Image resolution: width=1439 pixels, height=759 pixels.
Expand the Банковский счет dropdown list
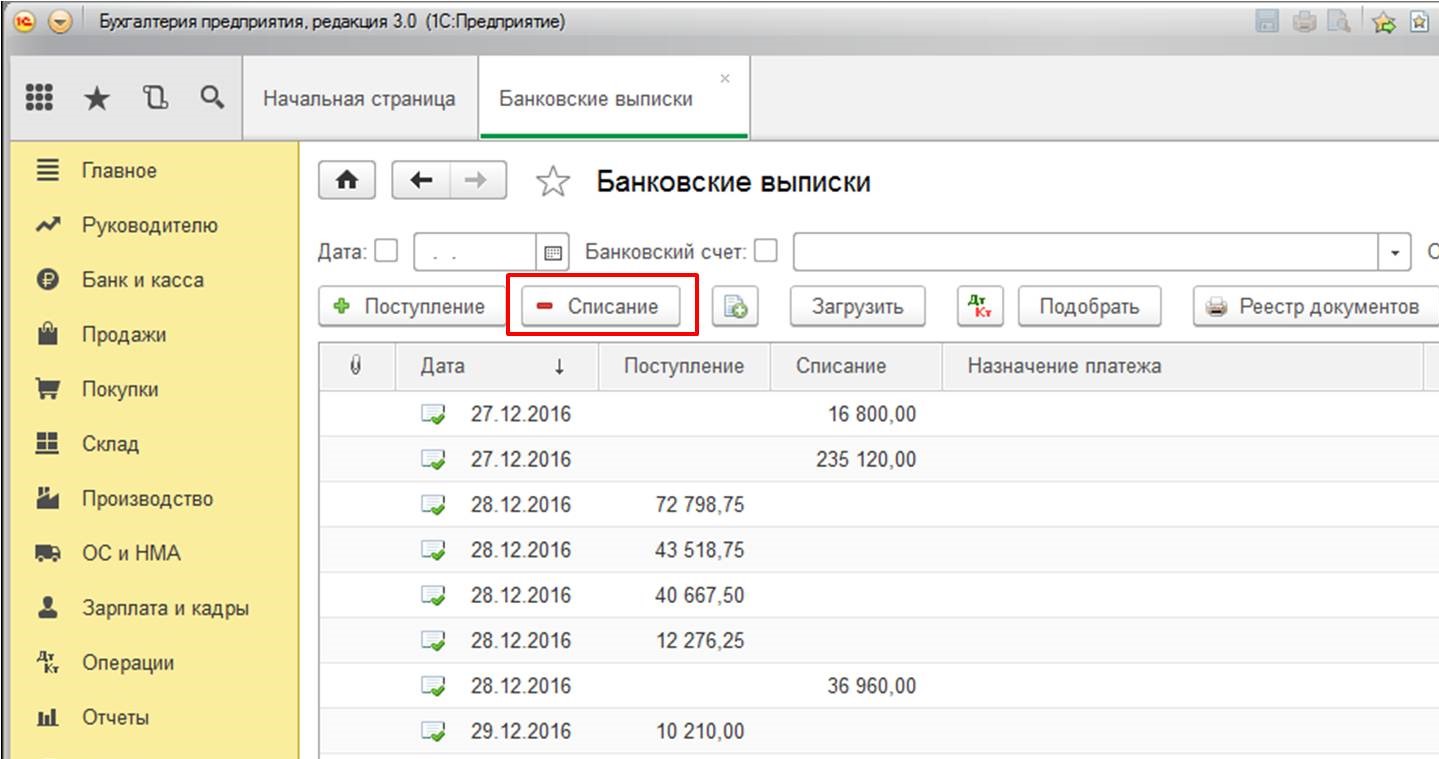click(1395, 253)
